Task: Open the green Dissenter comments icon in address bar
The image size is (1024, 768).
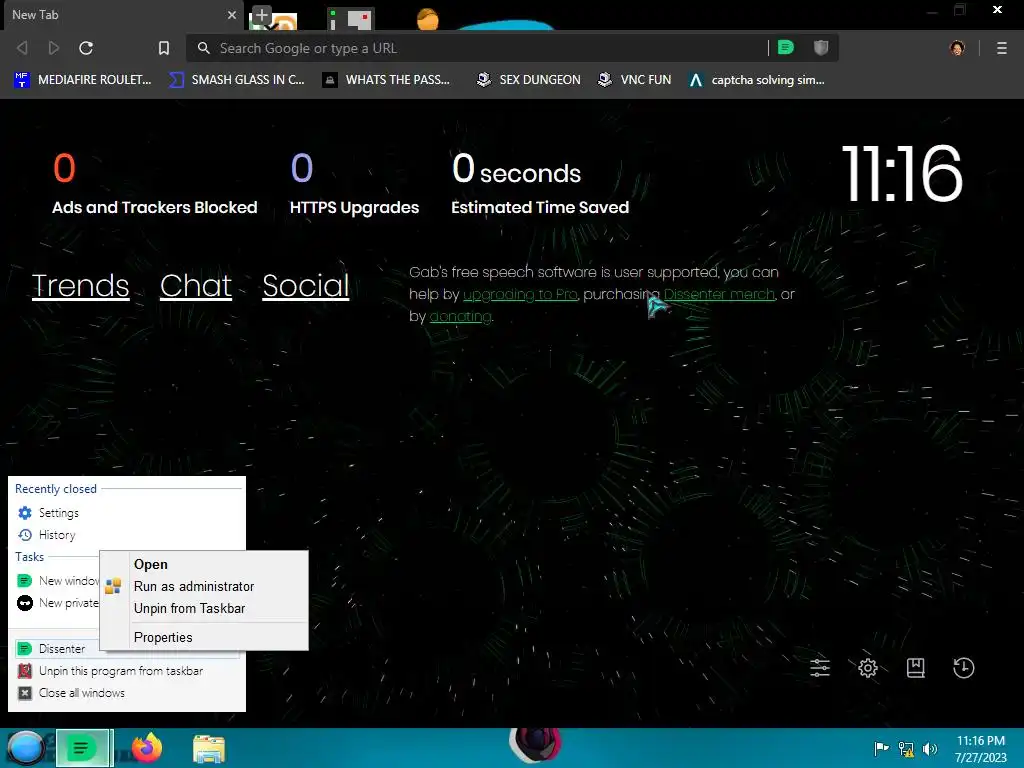Action: (x=786, y=48)
